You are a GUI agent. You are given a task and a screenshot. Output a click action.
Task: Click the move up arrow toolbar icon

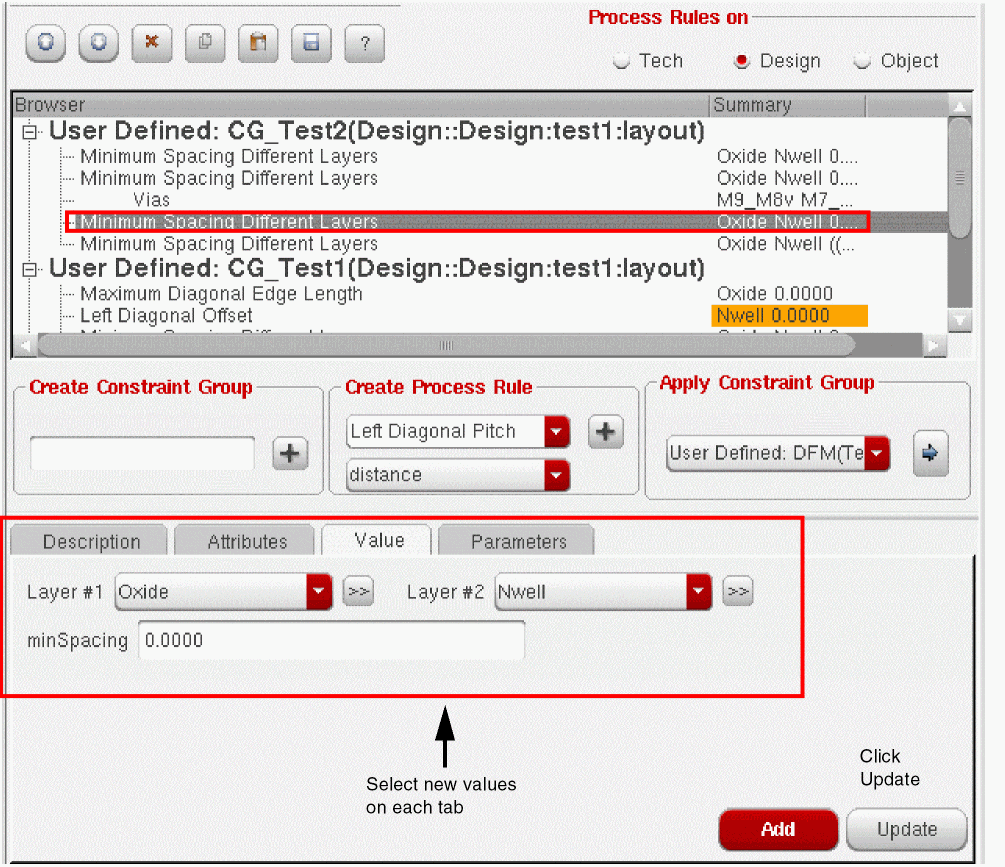[x=45, y=43]
